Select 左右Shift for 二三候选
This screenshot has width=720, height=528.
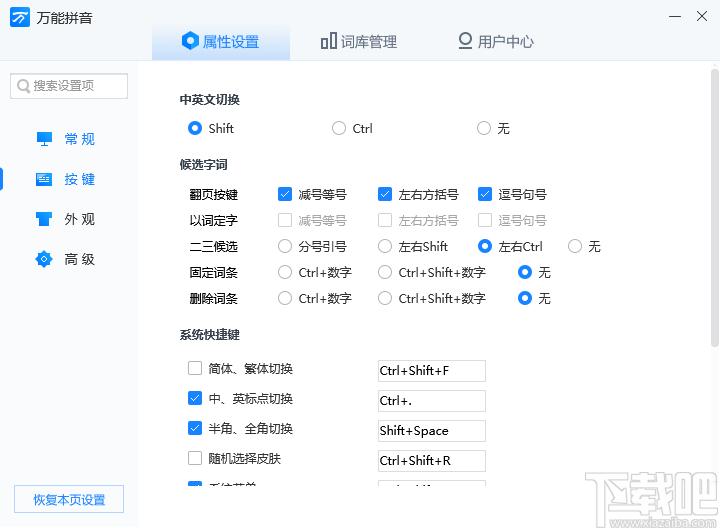pos(385,247)
